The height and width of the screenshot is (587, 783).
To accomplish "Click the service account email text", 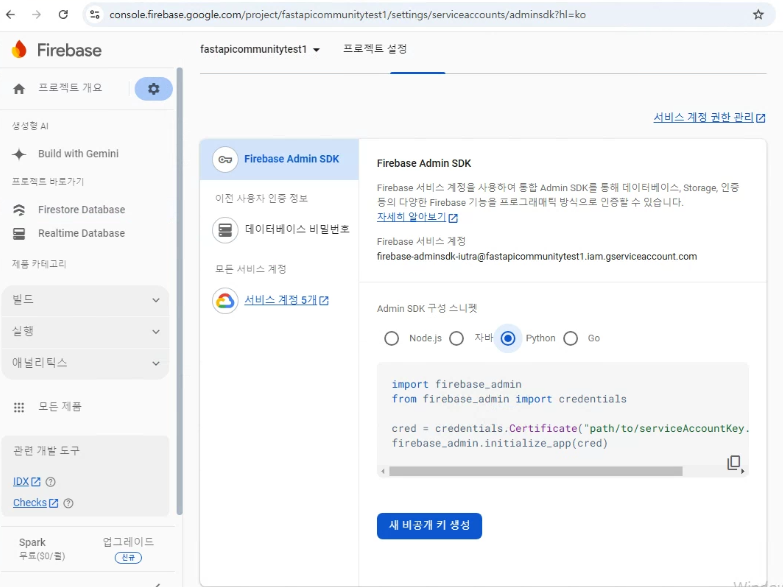I will click(x=537, y=257).
